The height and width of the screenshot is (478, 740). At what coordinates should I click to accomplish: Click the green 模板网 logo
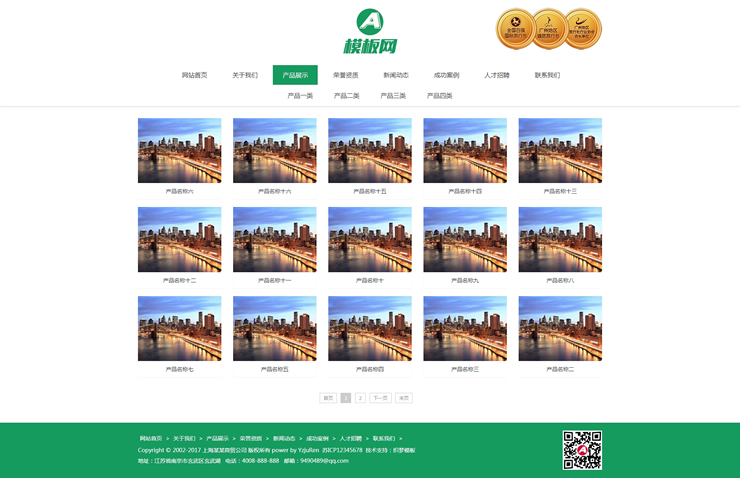[370, 31]
